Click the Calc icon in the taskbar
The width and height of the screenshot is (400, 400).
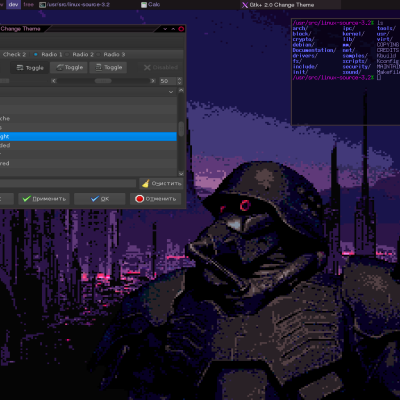pyautogui.click(x=144, y=5)
